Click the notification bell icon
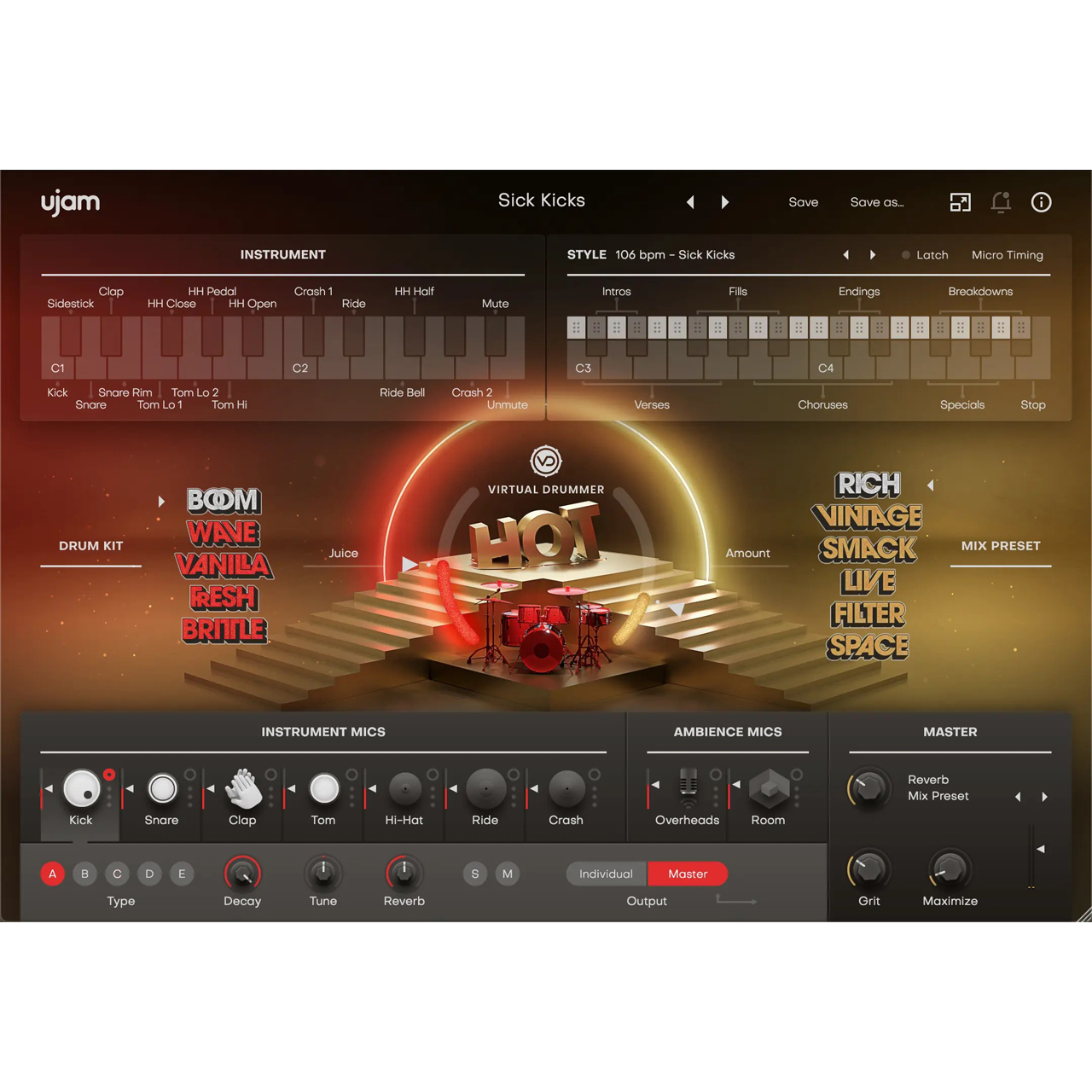 tap(1001, 202)
